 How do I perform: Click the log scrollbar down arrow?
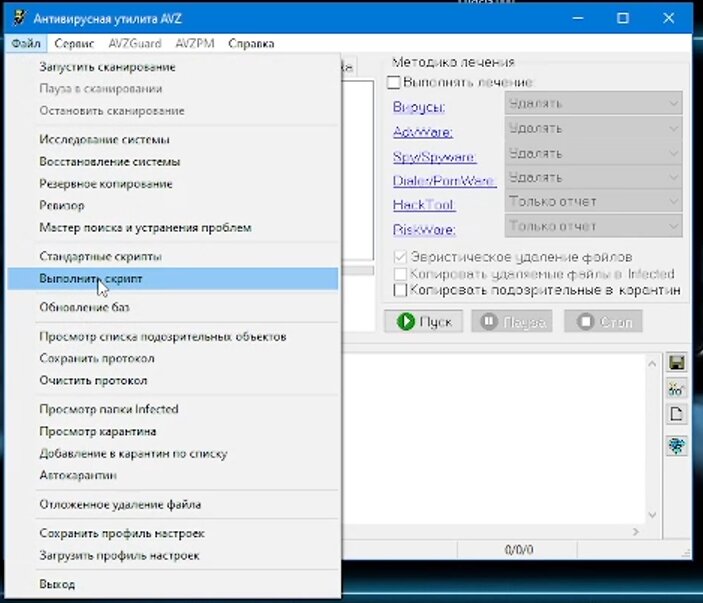tap(652, 515)
